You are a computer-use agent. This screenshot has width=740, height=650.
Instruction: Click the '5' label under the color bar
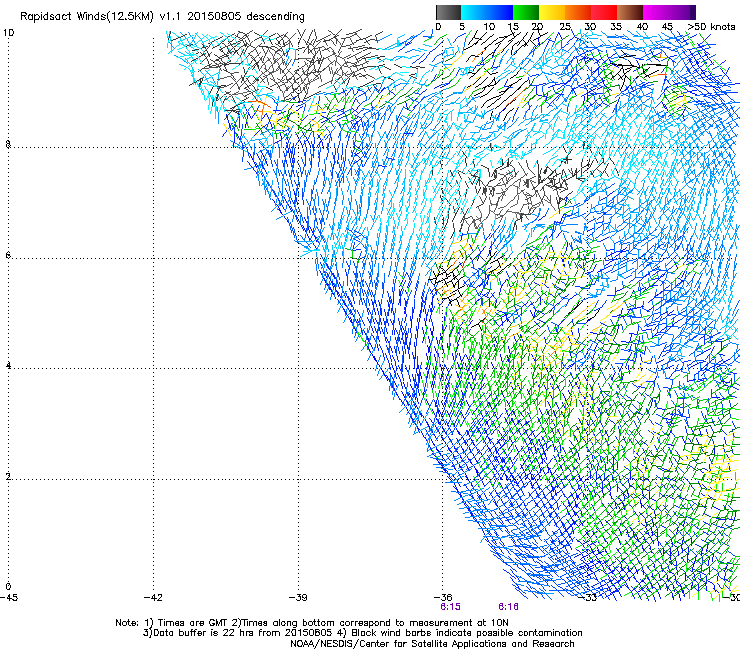pyautogui.click(x=462, y=27)
